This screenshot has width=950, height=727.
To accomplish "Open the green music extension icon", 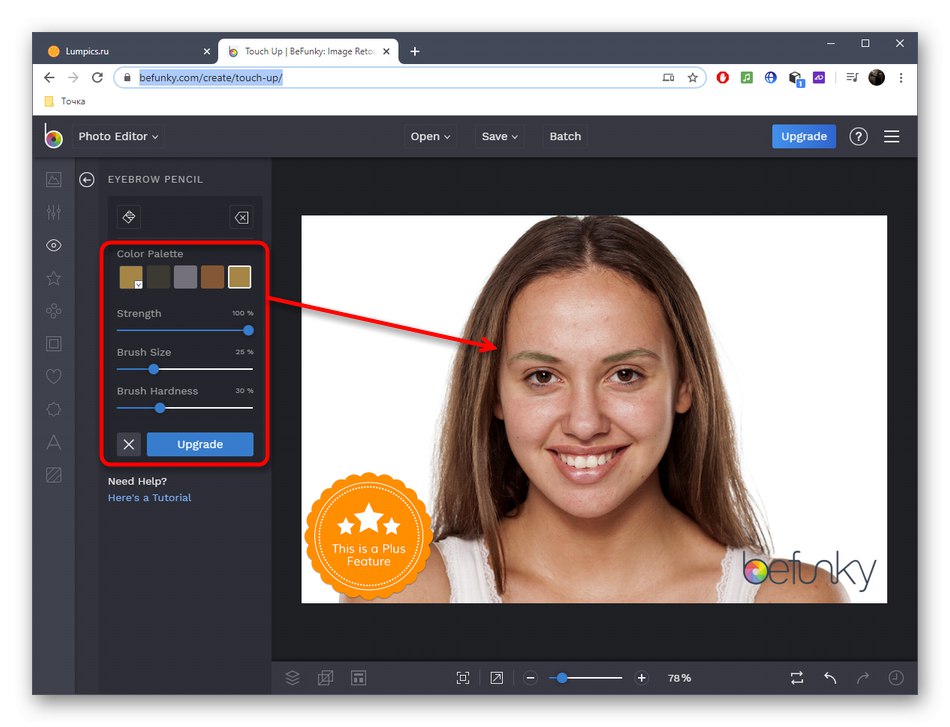I will click(746, 78).
